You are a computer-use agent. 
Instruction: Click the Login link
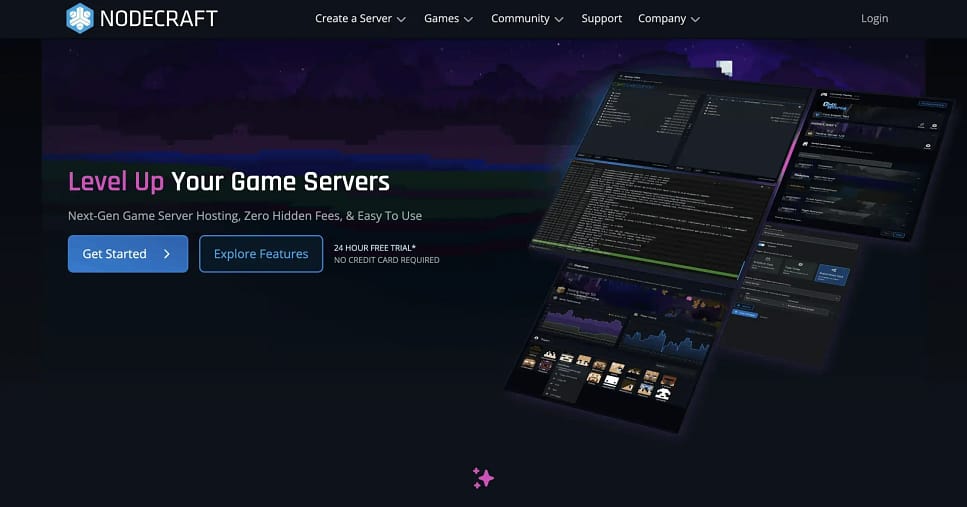click(x=874, y=18)
